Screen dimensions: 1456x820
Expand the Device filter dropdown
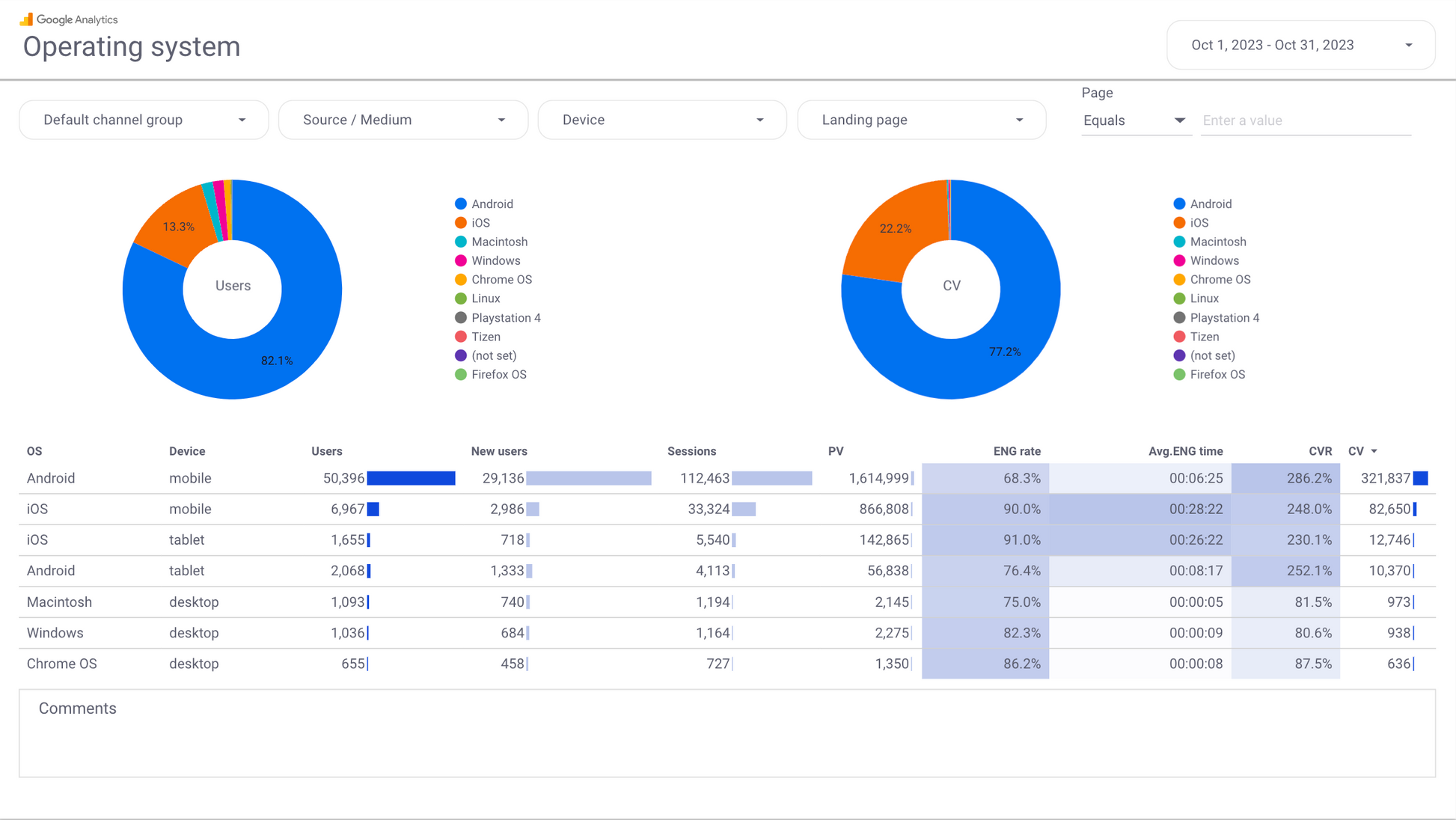662,120
